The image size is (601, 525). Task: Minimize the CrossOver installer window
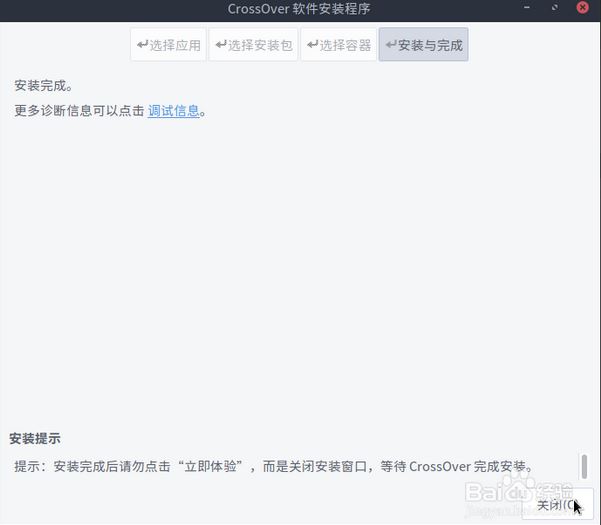(527, 8)
